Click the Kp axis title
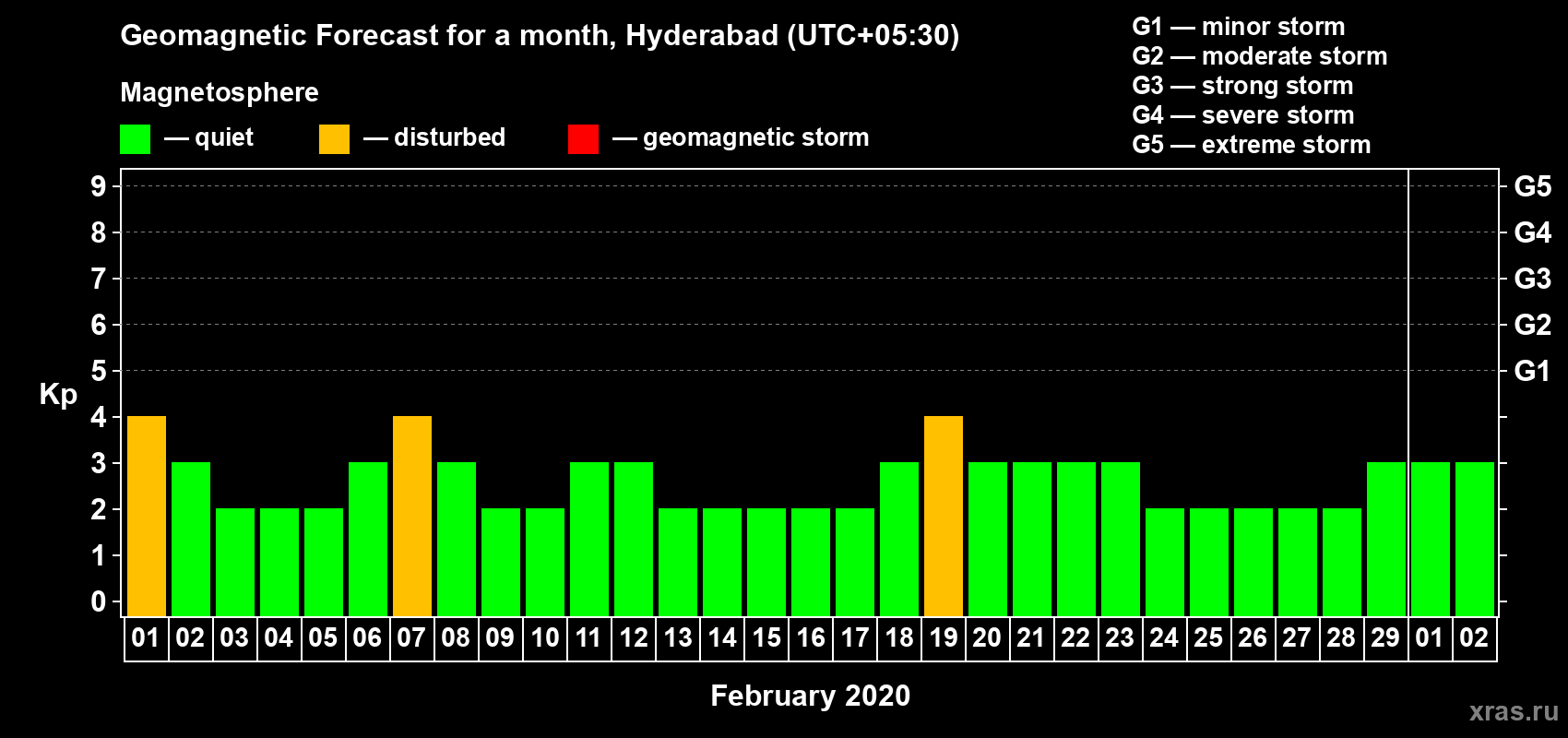This screenshot has height=738, width=1568. click(58, 394)
